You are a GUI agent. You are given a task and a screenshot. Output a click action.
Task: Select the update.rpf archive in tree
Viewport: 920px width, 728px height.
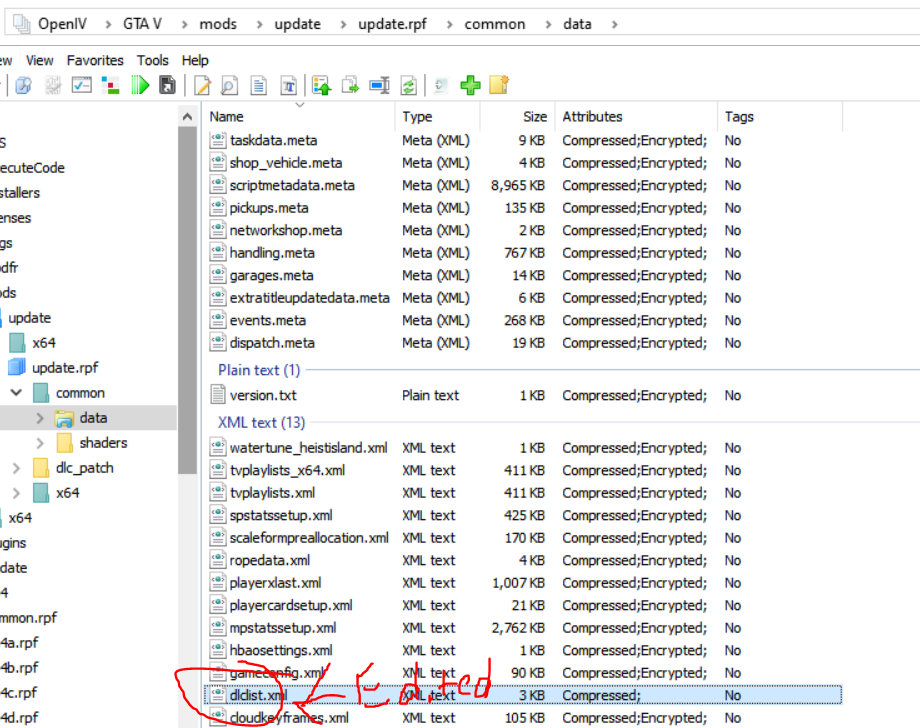(65, 368)
